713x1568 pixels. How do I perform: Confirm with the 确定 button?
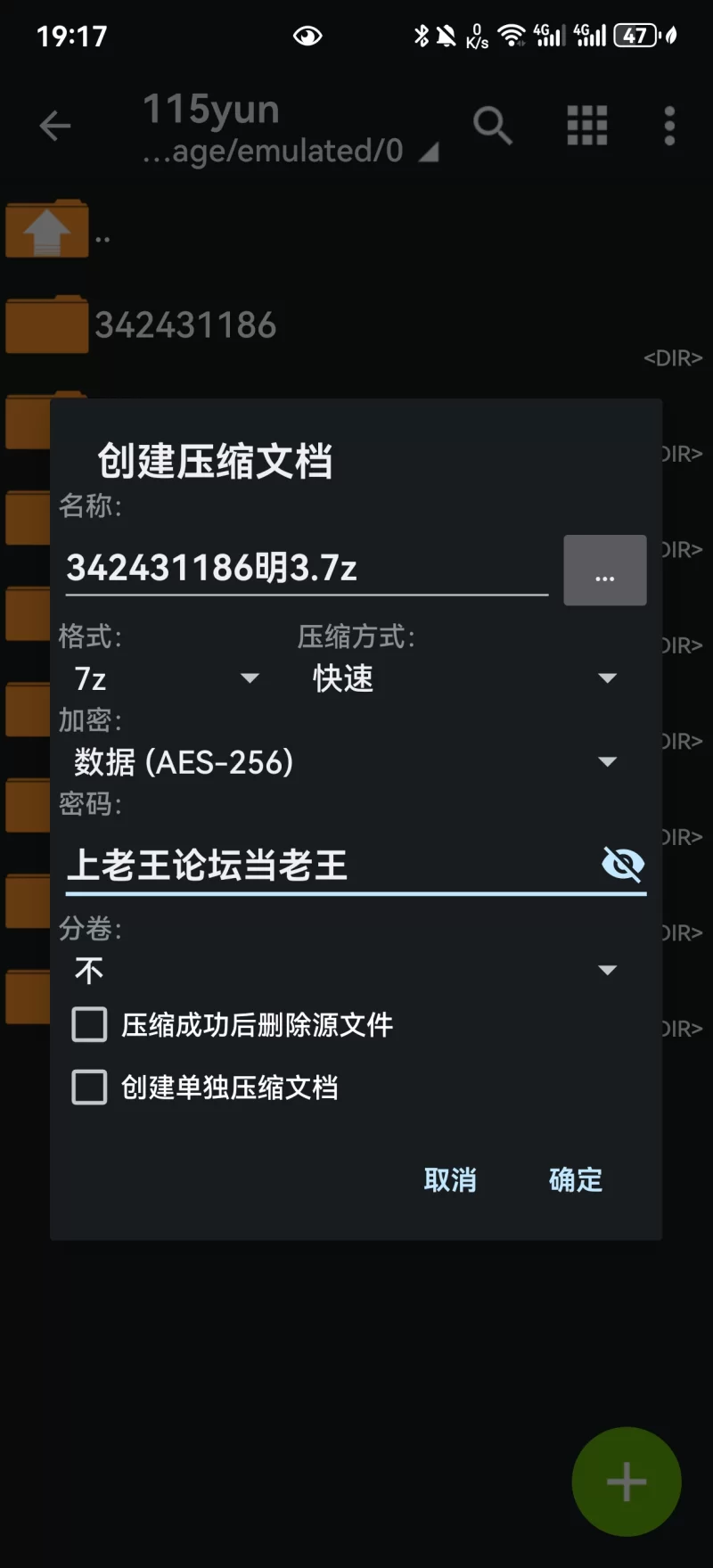coord(576,1180)
